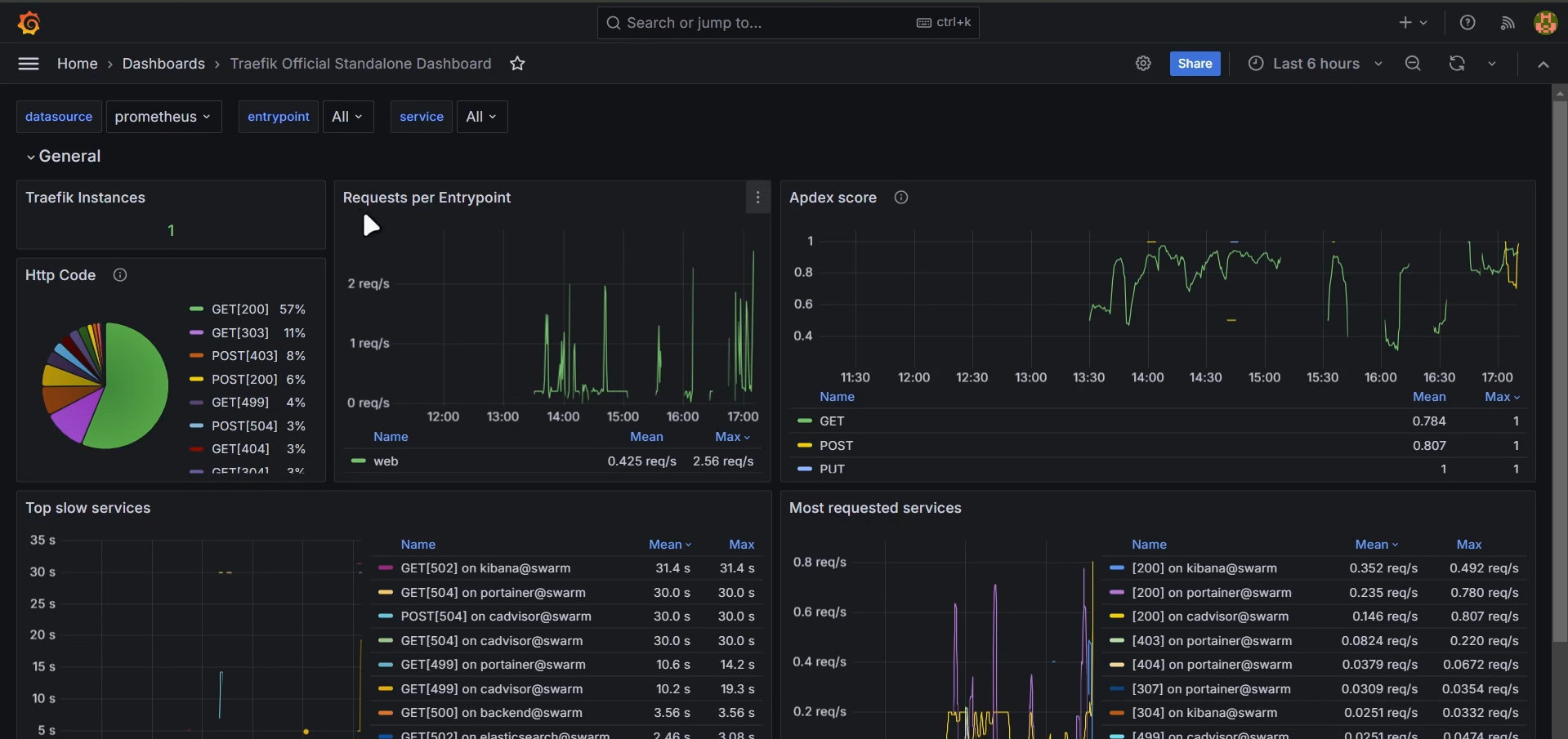Toggle the web series in entrypoint legend
The image size is (1568, 739).
pos(386,461)
